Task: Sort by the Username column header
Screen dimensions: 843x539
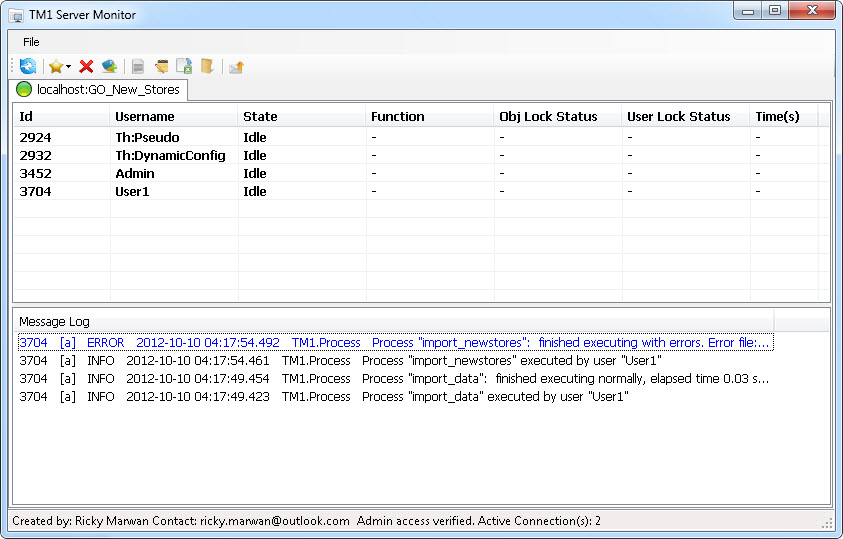Action: point(174,117)
